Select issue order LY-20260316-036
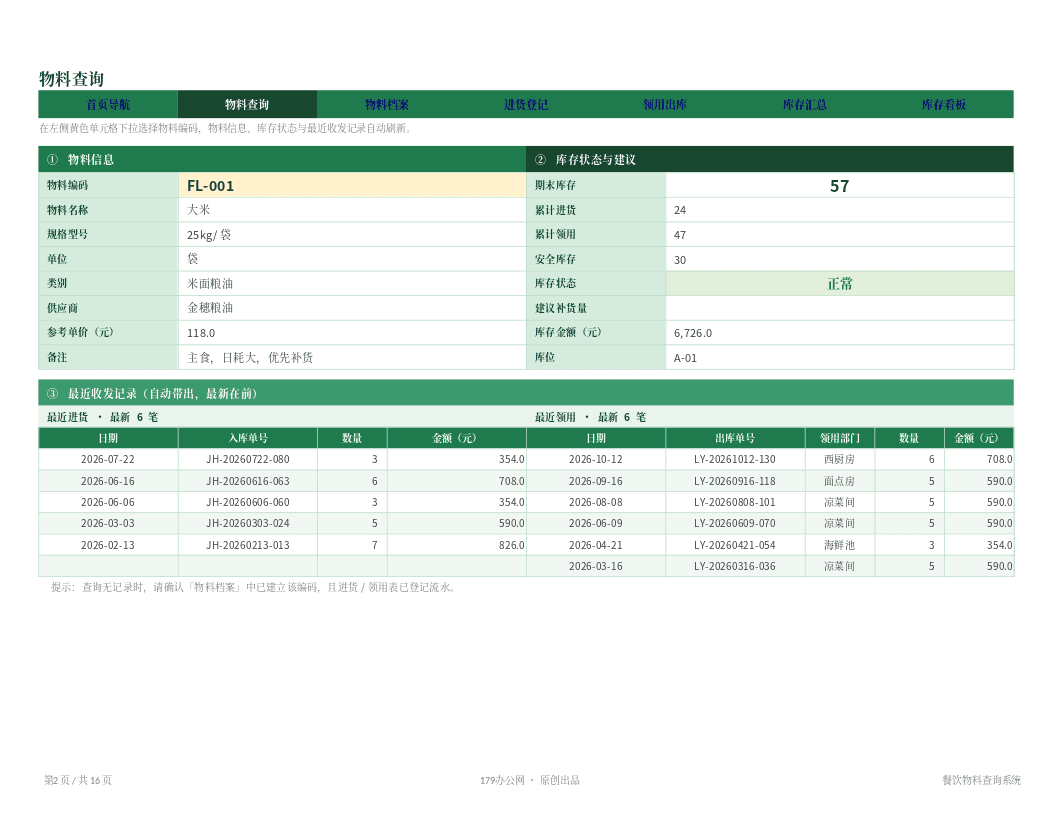The height and width of the screenshot is (816, 1056). tap(735, 566)
